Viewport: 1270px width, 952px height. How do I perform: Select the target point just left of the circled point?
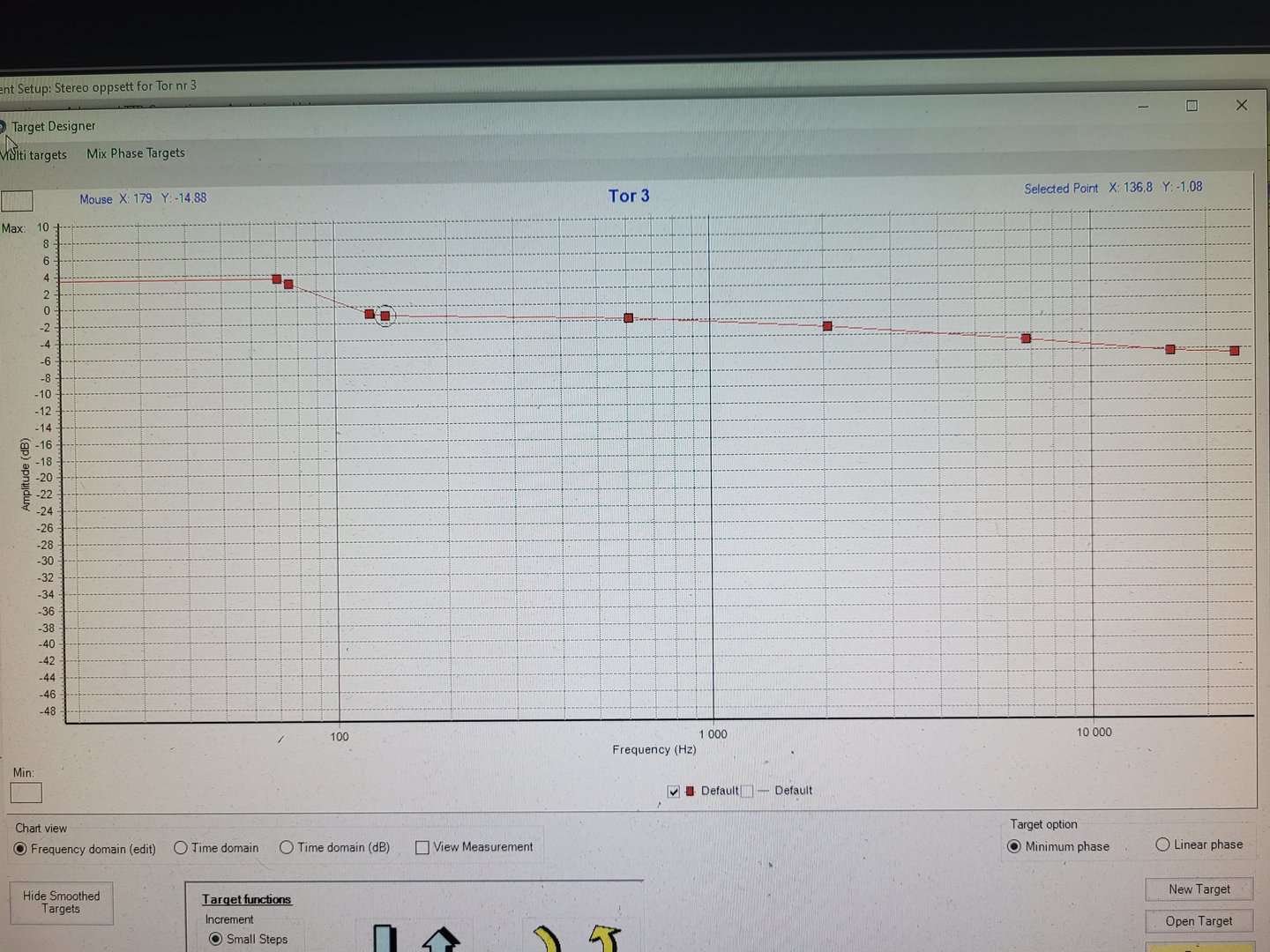click(370, 314)
